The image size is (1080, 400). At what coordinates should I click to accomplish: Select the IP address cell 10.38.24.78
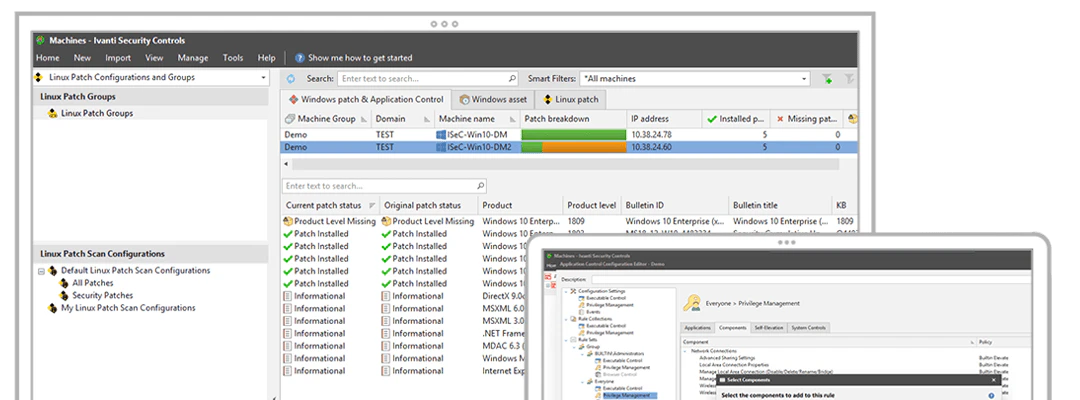[651, 135]
